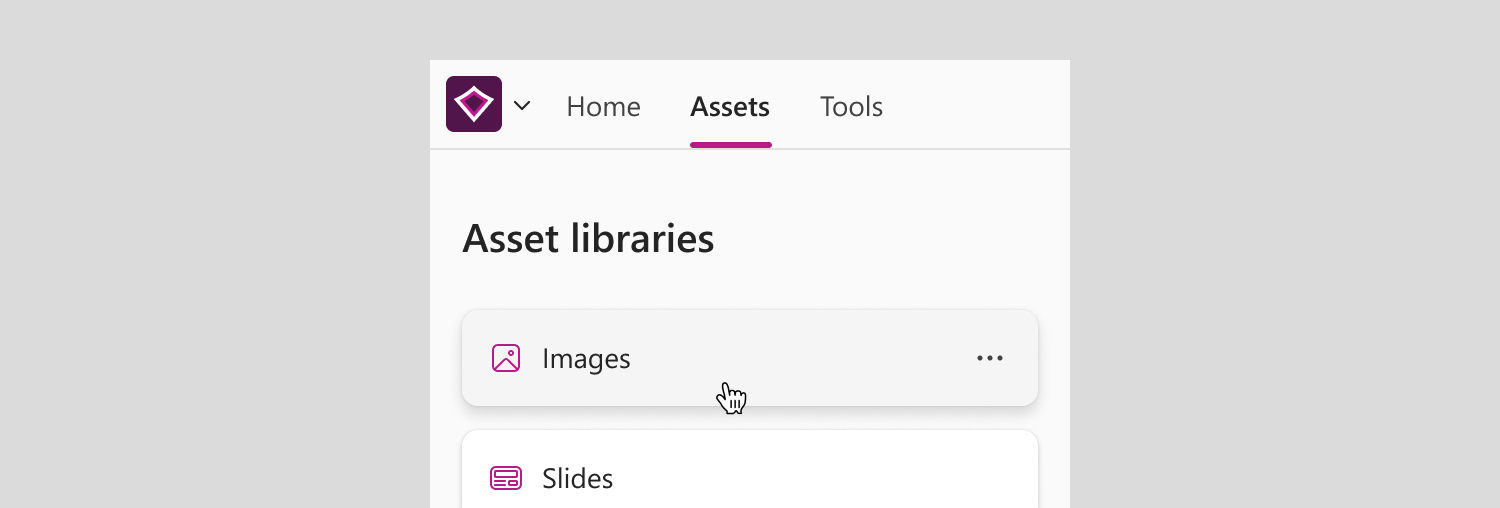1500x508 pixels.
Task: Click the empty header area right of Tools
Action: click(975, 105)
